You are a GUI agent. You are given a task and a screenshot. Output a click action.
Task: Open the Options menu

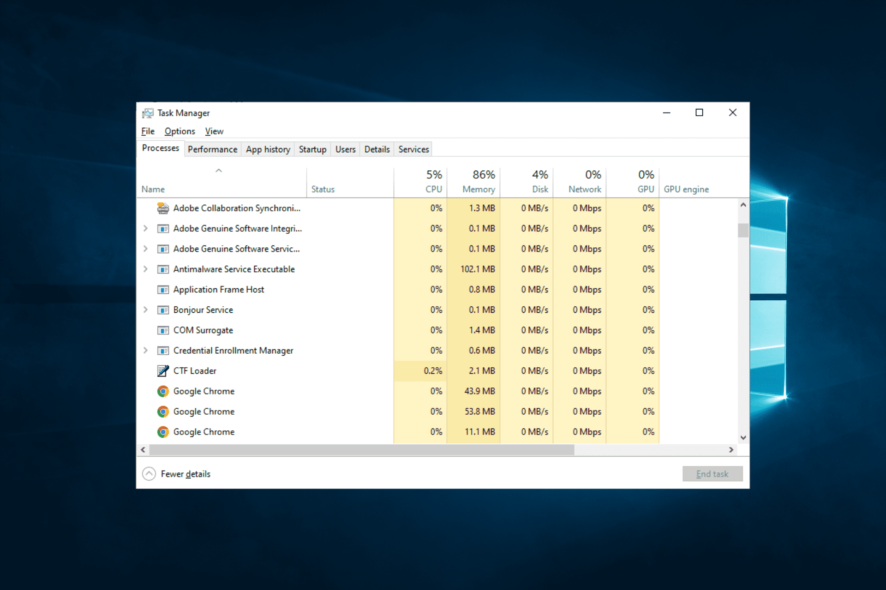coord(179,130)
